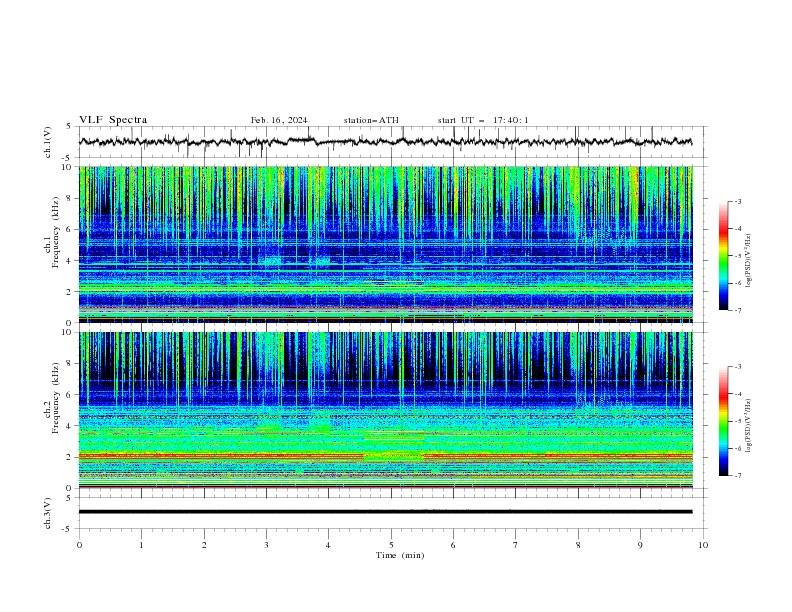Click the ch.1 spectrogram panel
Image resolution: width=792 pixels, height=612 pixels.
click(x=386, y=244)
